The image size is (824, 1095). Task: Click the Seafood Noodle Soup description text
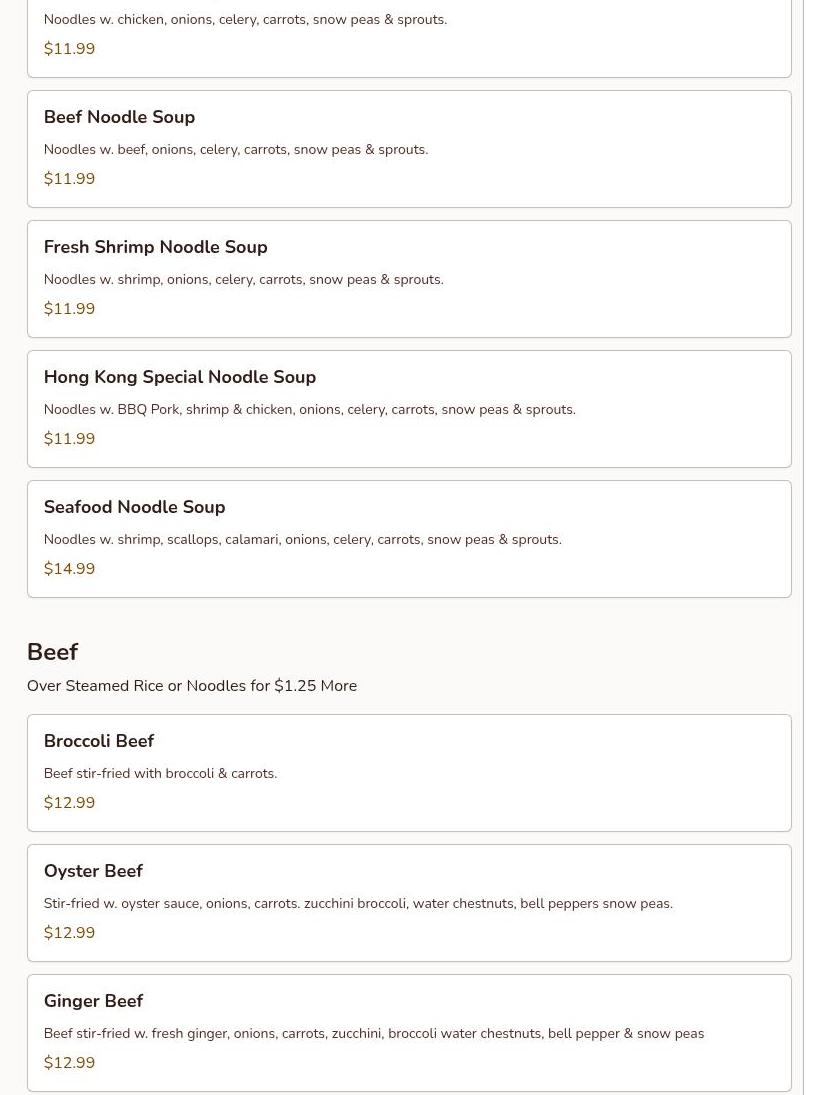coord(302,540)
